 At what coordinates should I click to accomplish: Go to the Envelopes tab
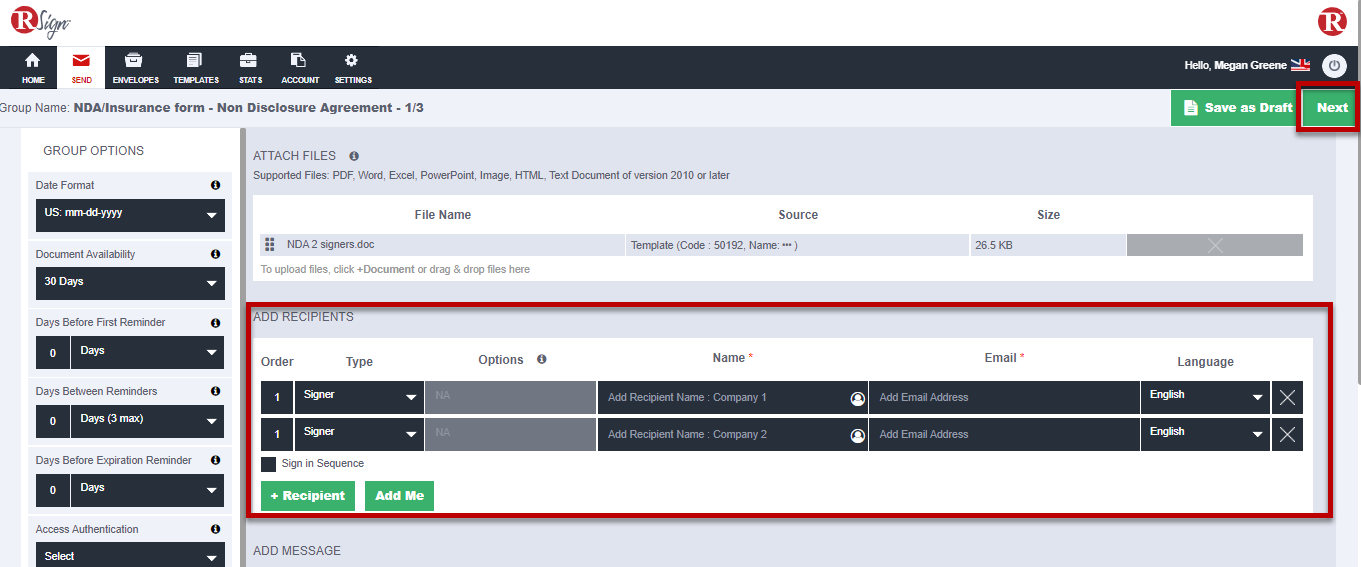(135, 68)
